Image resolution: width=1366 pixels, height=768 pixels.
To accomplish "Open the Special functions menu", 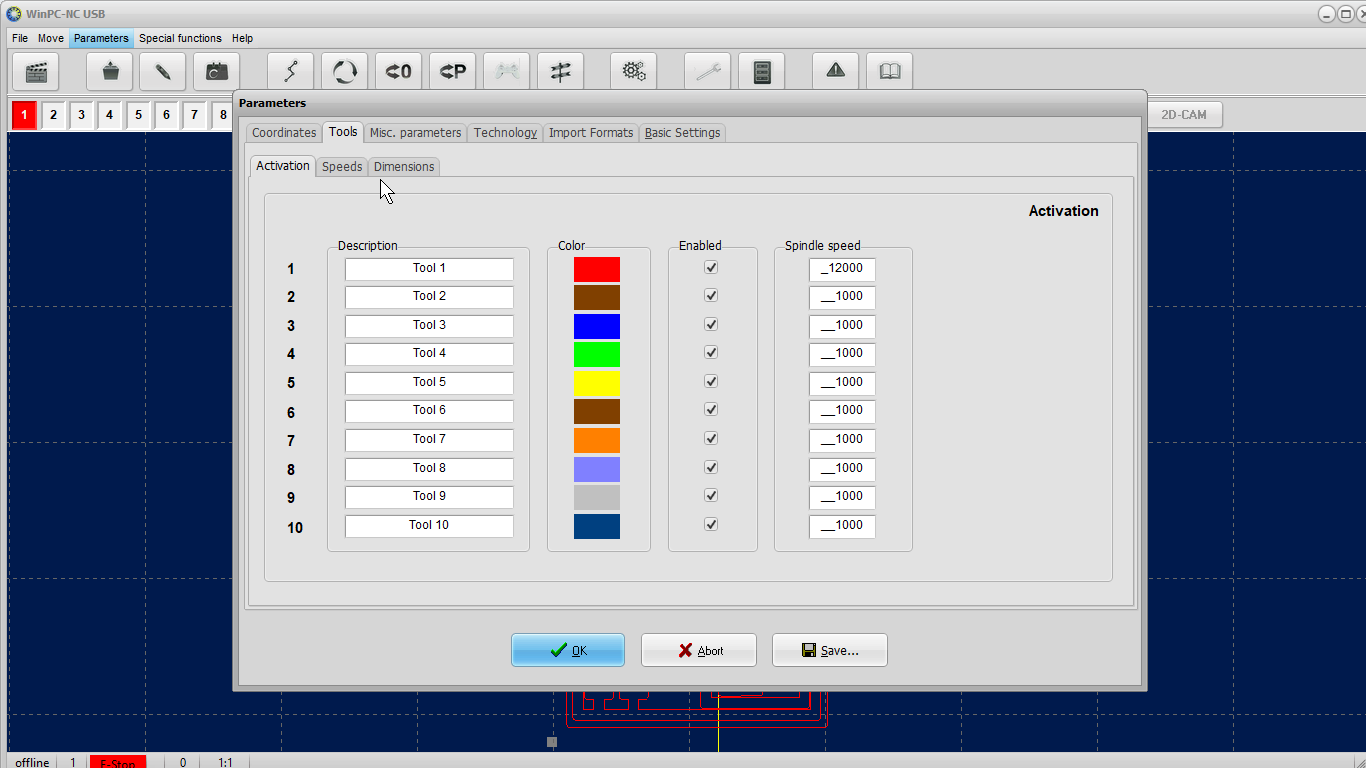I will click(180, 38).
